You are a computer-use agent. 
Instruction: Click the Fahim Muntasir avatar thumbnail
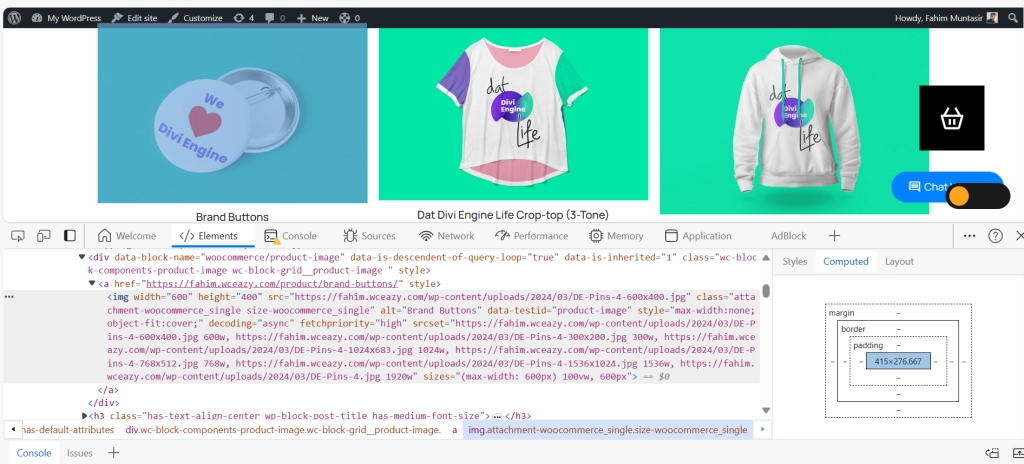point(993,18)
